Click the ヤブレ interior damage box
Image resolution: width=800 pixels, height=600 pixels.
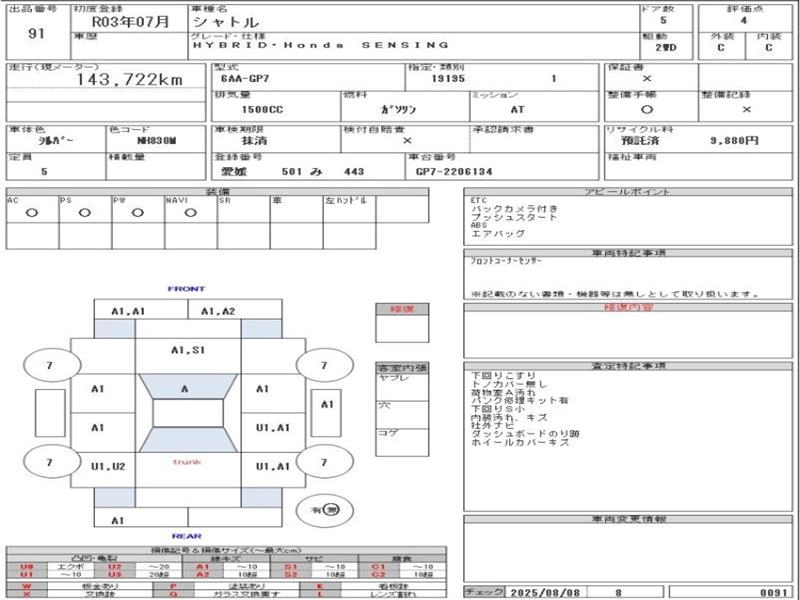coord(402,387)
